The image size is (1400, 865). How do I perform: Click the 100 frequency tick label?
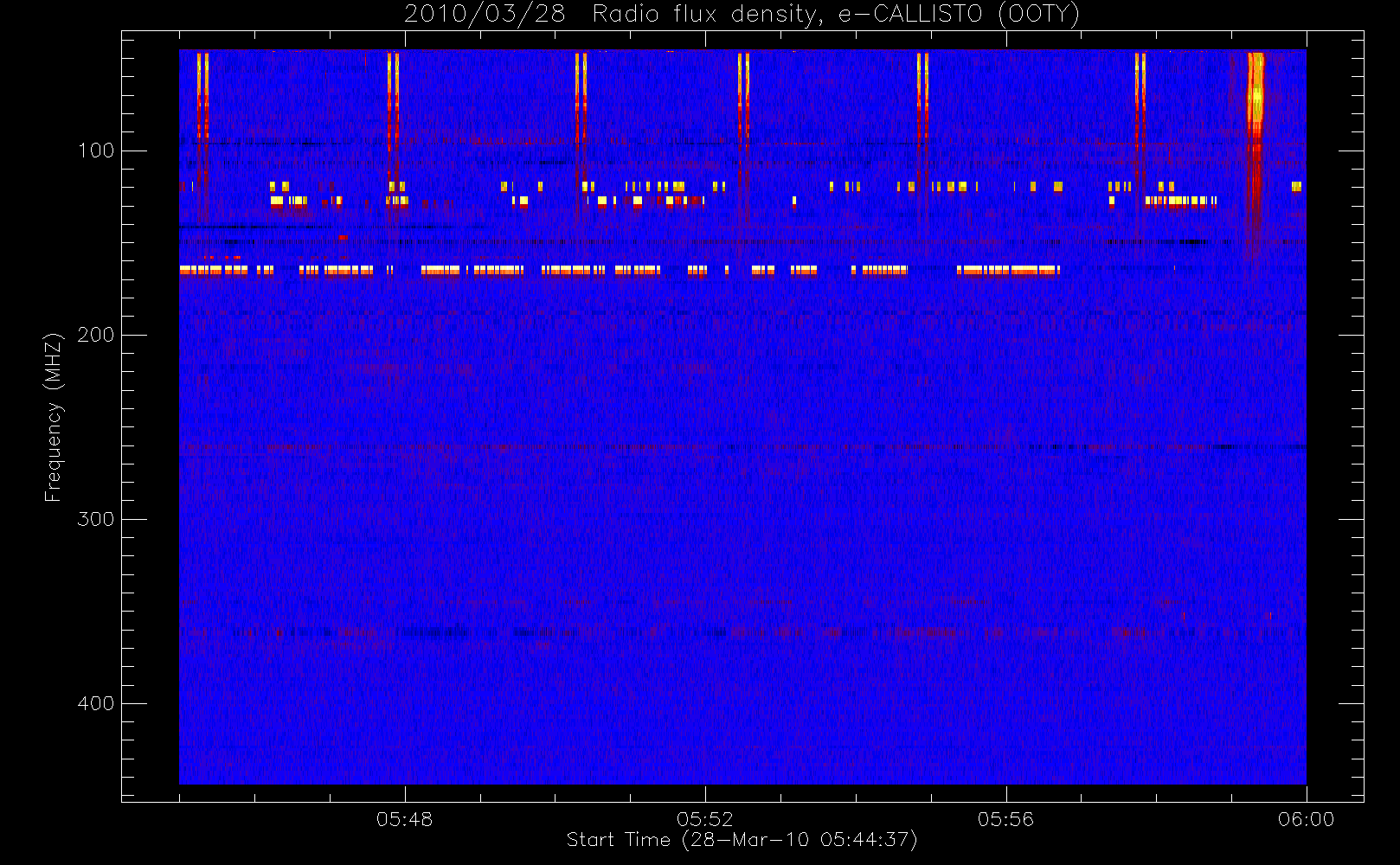[x=96, y=151]
